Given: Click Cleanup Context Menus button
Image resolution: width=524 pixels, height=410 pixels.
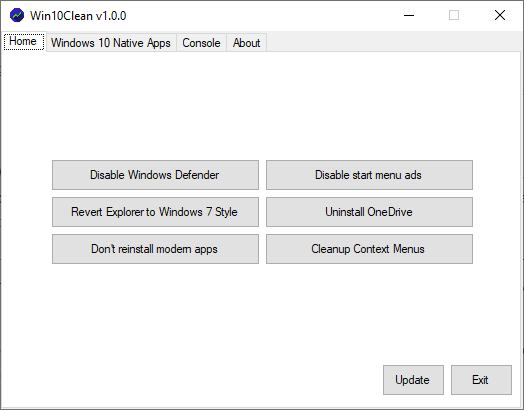Looking at the screenshot, I should click(x=369, y=249).
